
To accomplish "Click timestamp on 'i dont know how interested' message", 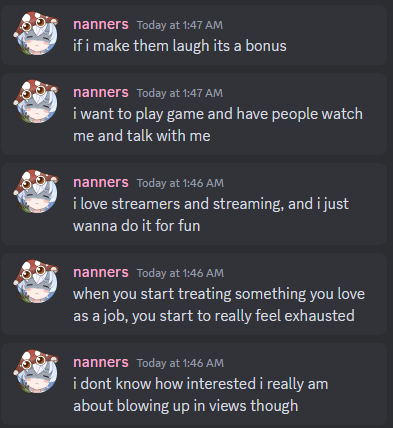I will (180, 363).
